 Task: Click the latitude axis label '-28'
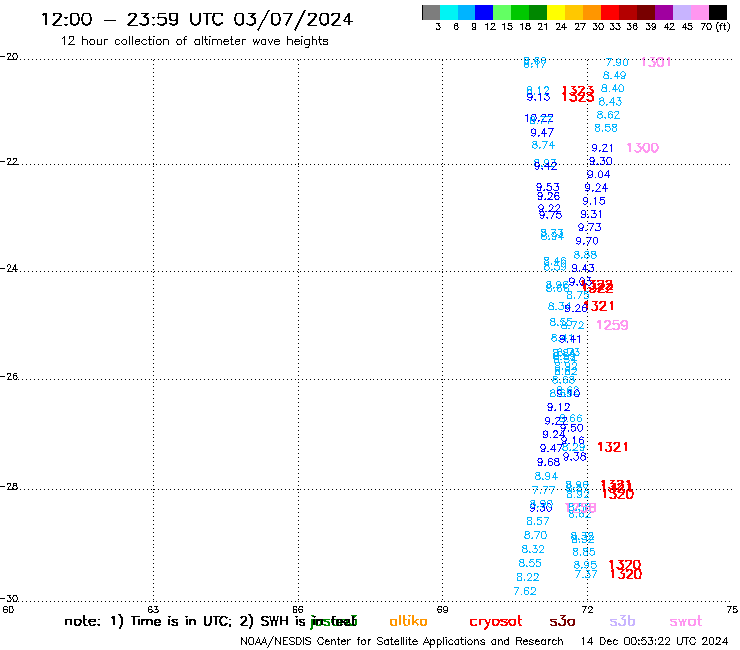(x=9, y=486)
